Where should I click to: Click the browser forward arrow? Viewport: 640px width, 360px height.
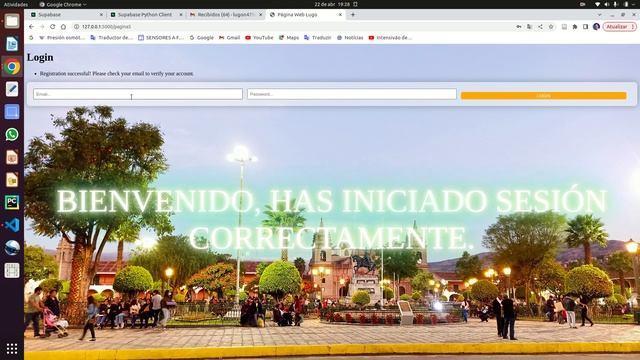point(42,27)
